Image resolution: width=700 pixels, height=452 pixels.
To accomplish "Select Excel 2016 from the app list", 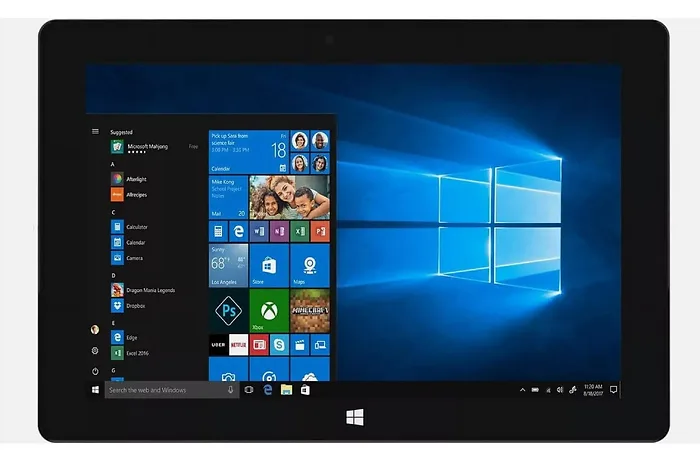I will click(137, 353).
